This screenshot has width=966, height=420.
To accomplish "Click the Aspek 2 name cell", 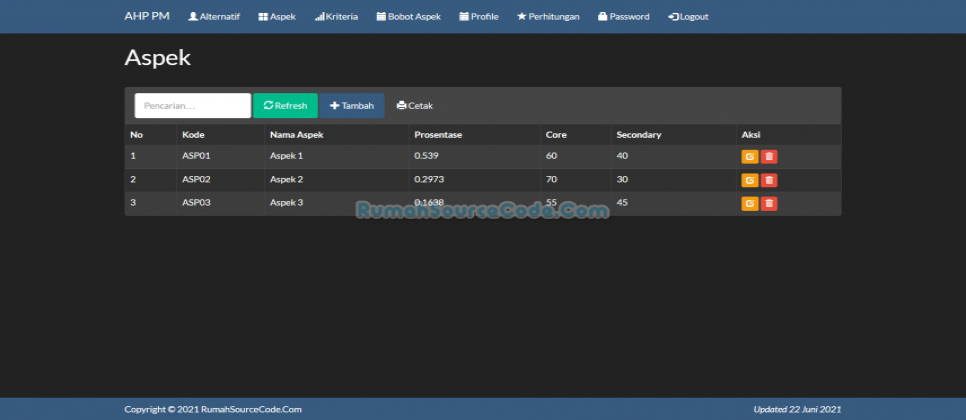I will tap(286, 179).
